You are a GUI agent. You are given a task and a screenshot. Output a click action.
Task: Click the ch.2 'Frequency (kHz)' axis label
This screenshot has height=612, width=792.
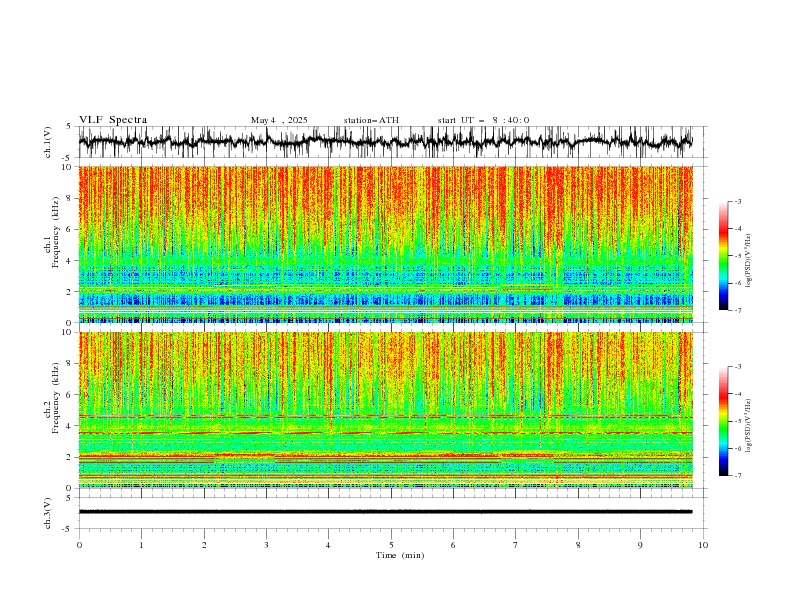tap(56, 398)
